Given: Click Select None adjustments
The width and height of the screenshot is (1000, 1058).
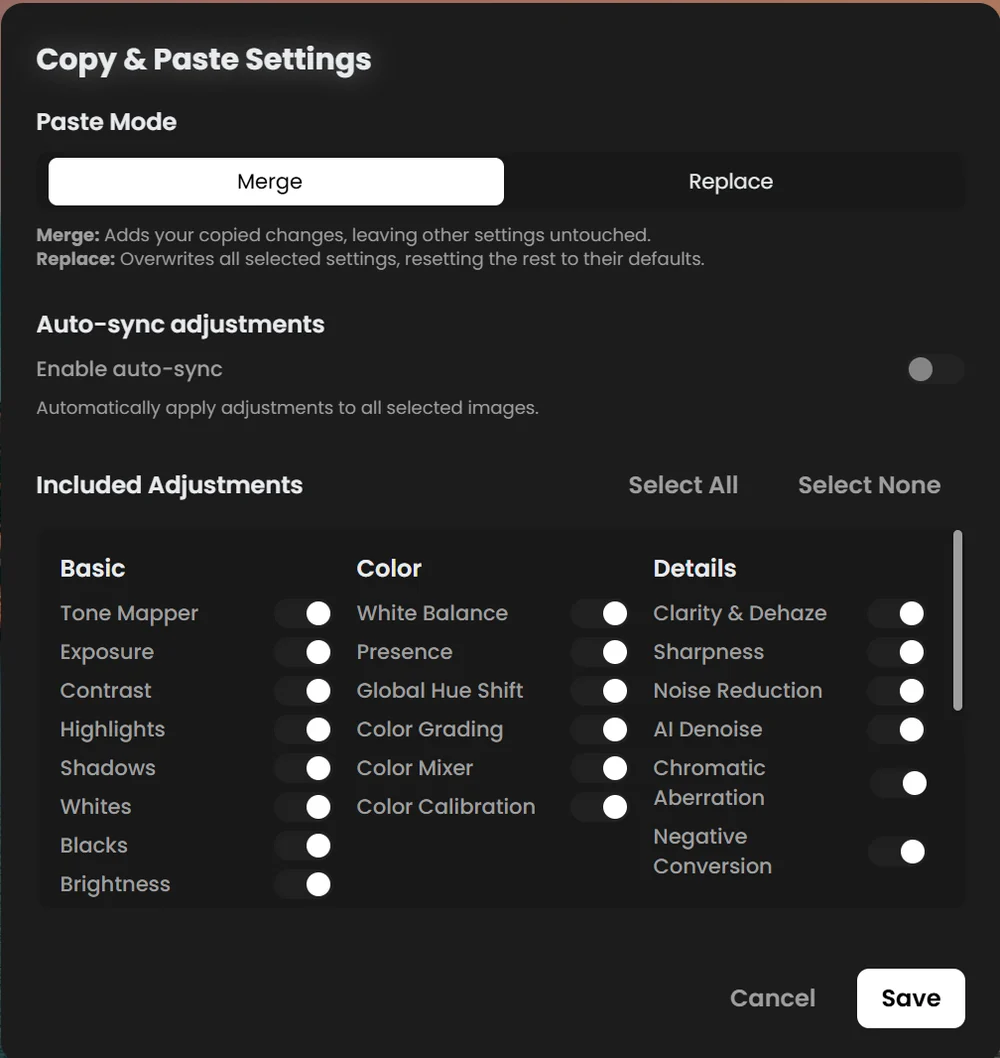Looking at the screenshot, I should 868,485.
